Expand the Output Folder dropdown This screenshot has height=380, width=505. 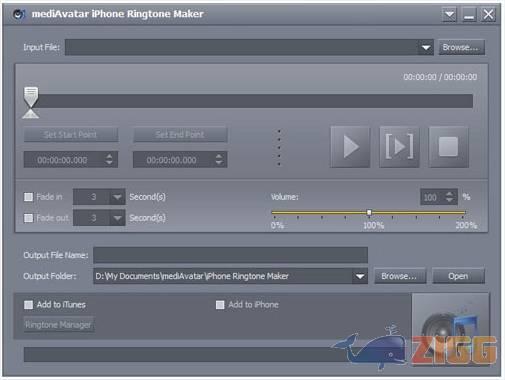click(360, 276)
